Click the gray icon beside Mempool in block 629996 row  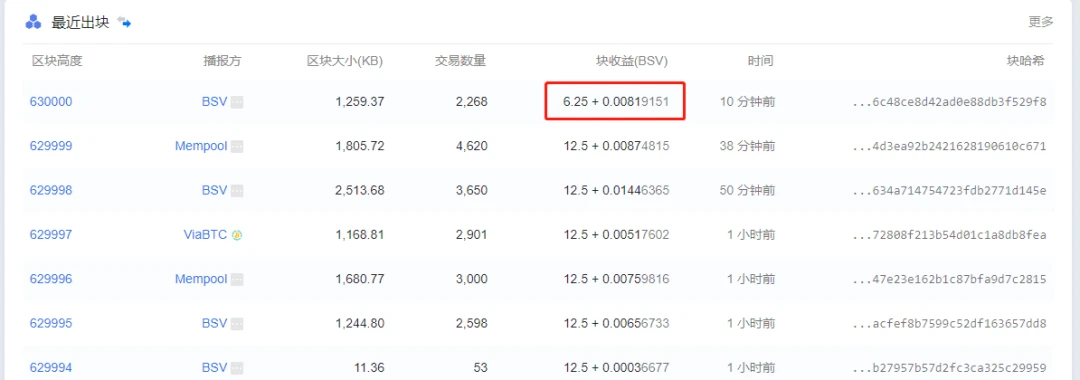coord(237,279)
